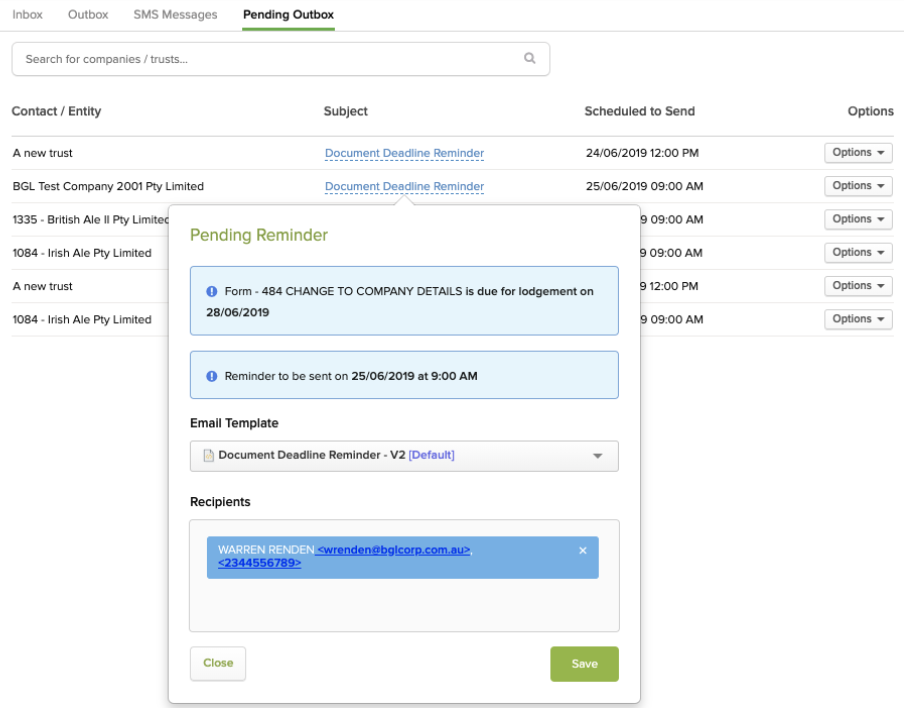The image size is (904, 716).
Task: Save the pending reminder
Action: point(584,664)
